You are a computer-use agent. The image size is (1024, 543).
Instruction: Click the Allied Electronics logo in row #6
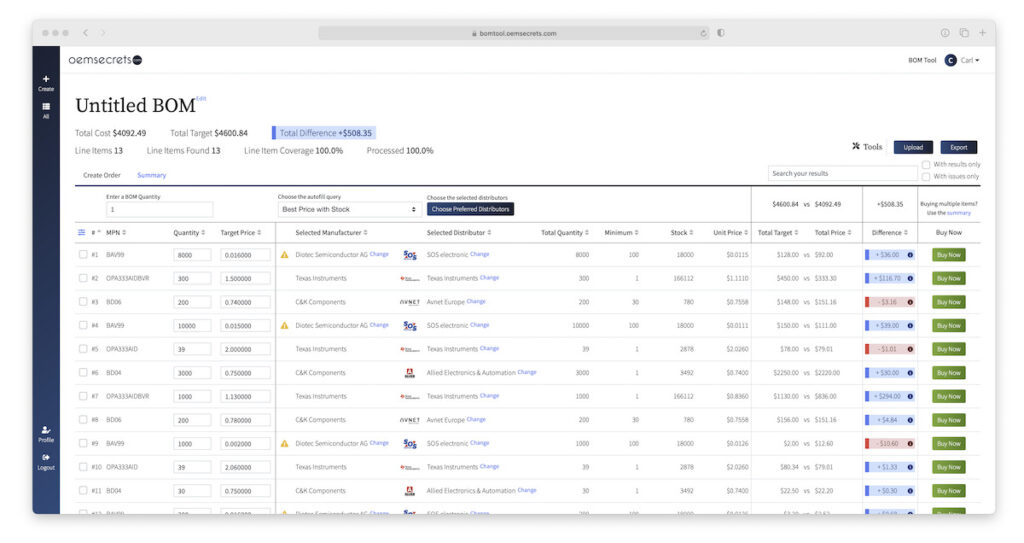click(409, 373)
